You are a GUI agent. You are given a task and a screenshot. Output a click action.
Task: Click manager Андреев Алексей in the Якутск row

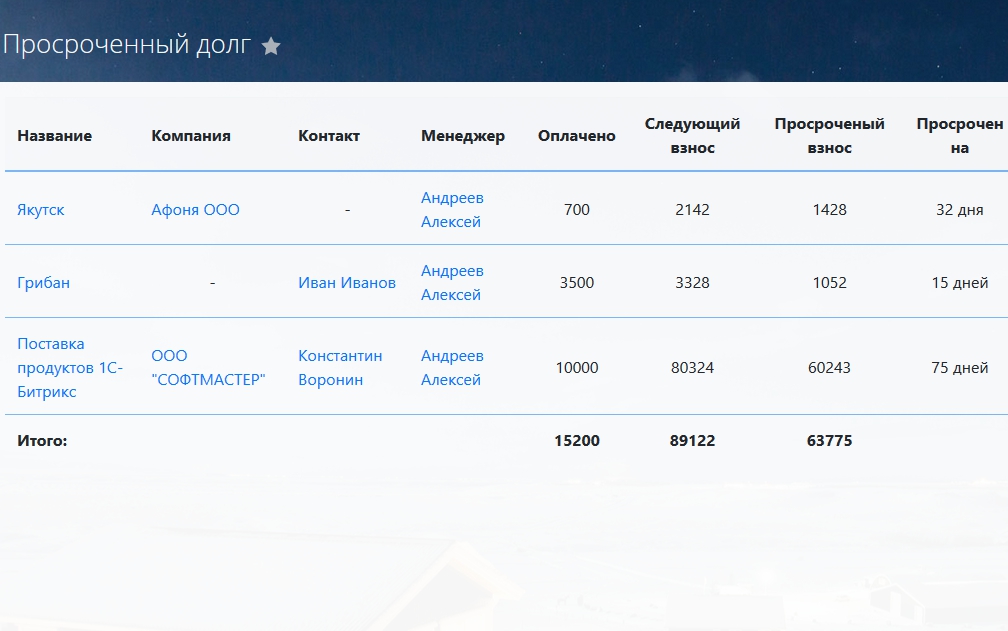(x=452, y=210)
